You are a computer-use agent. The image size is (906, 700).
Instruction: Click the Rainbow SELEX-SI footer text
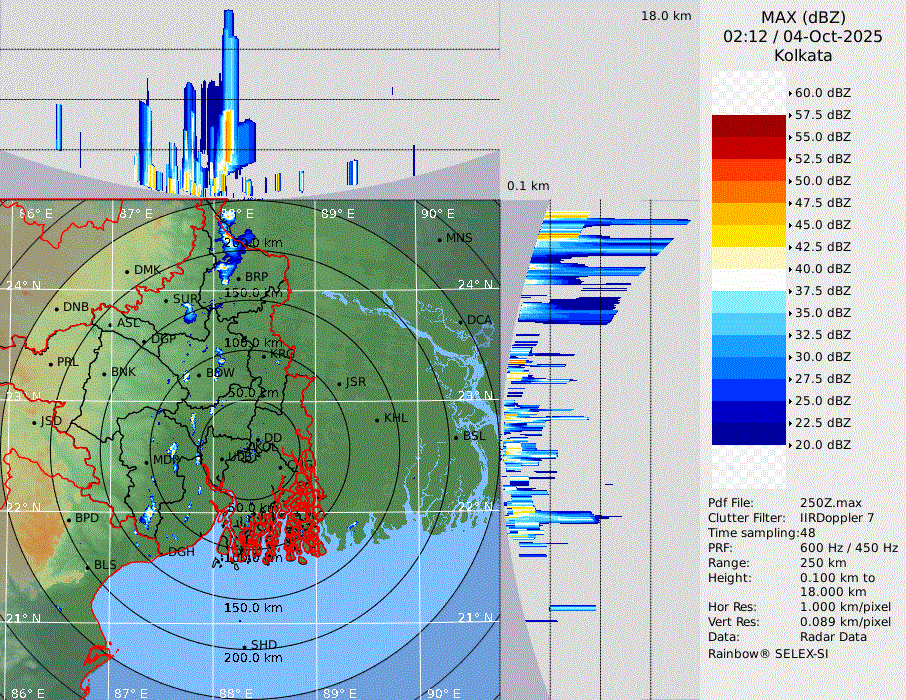[768, 653]
